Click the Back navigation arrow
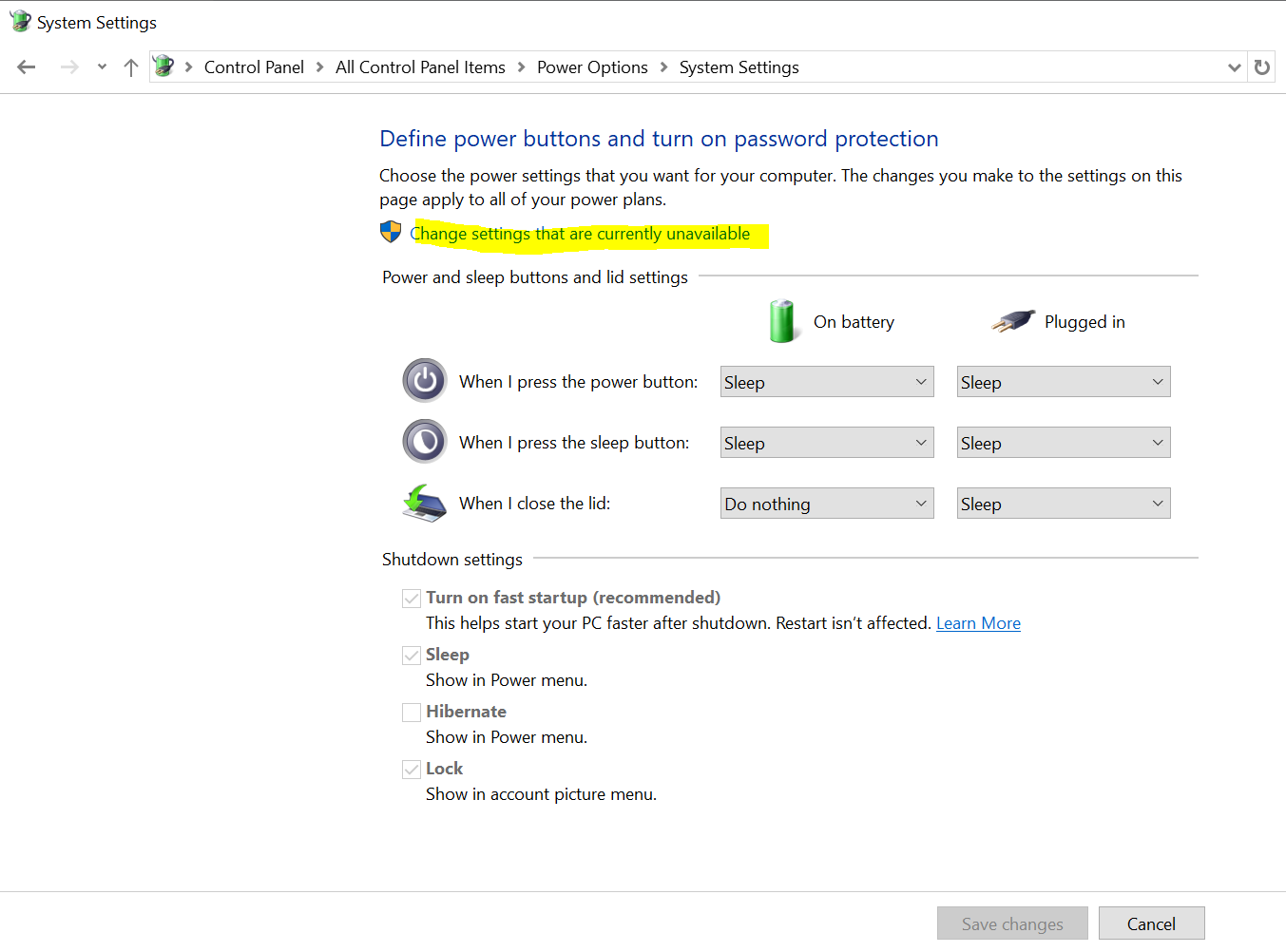This screenshot has height=952, width=1286. point(27,67)
